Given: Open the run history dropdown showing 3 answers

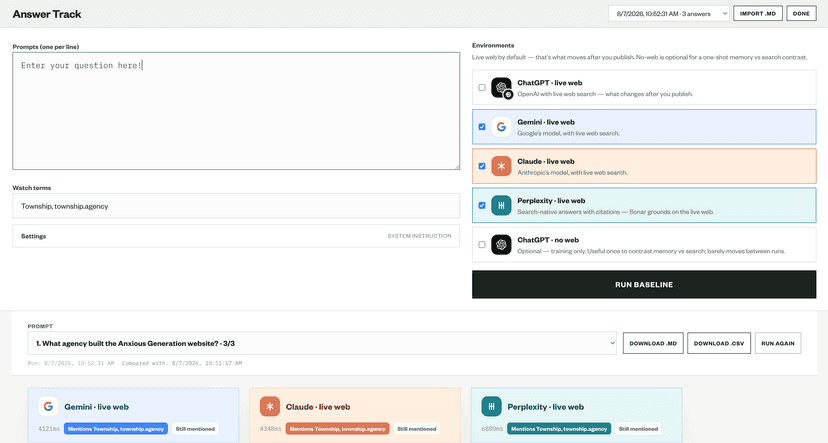Looking at the screenshot, I should (669, 14).
